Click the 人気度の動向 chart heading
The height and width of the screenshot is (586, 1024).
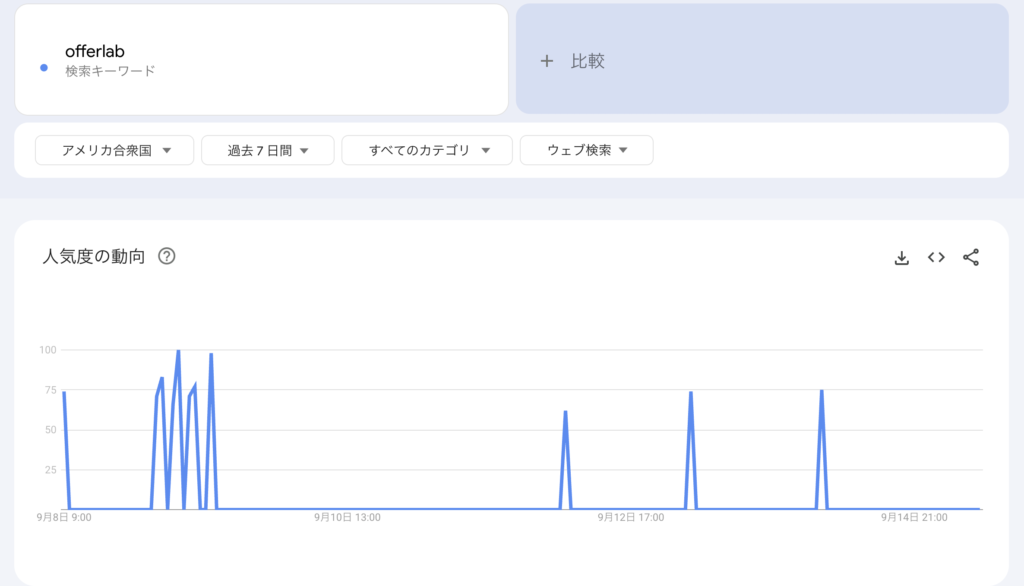(94, 256)
